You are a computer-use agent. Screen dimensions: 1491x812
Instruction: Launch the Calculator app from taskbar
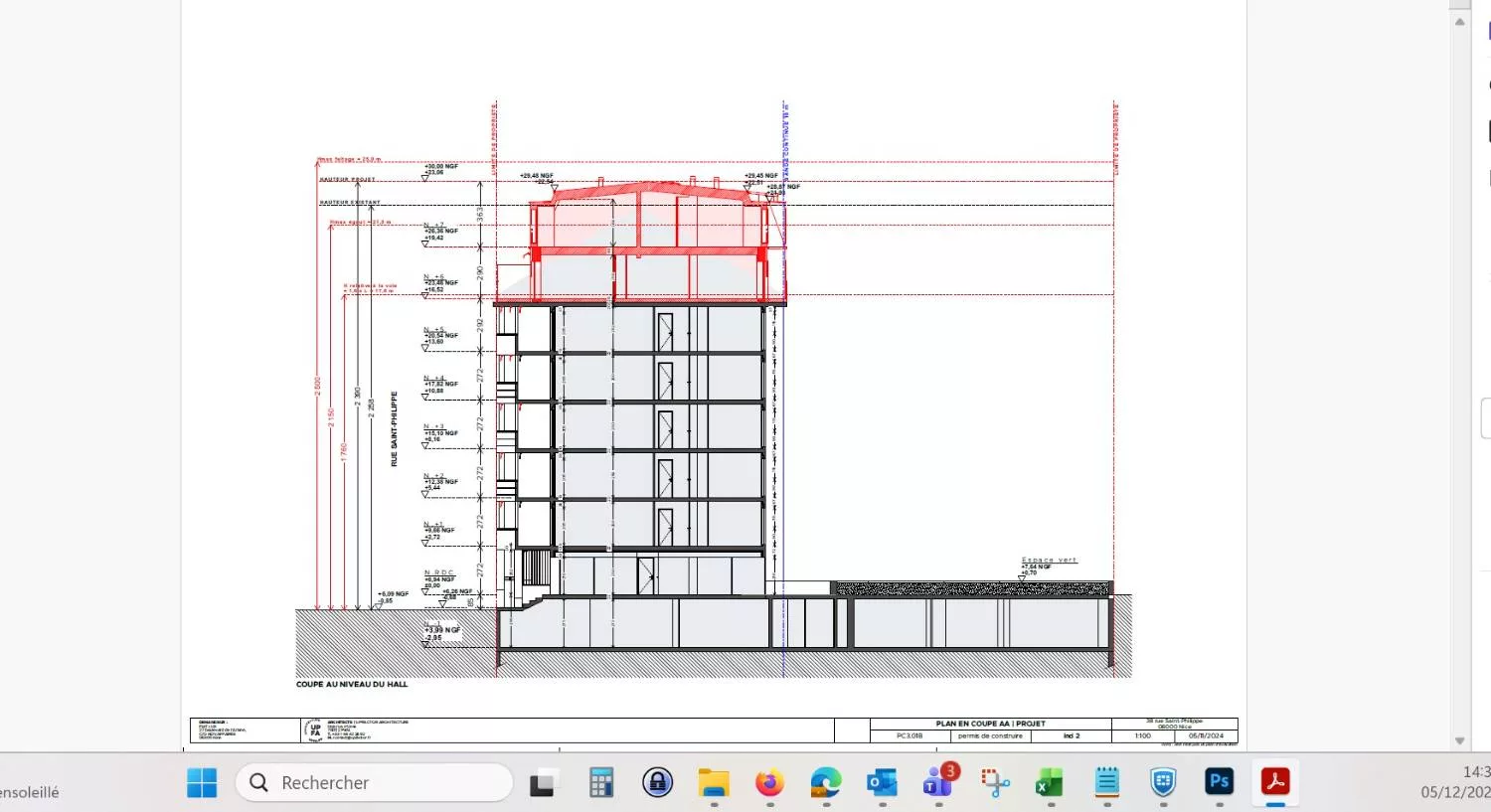click(x=600, y=783)
